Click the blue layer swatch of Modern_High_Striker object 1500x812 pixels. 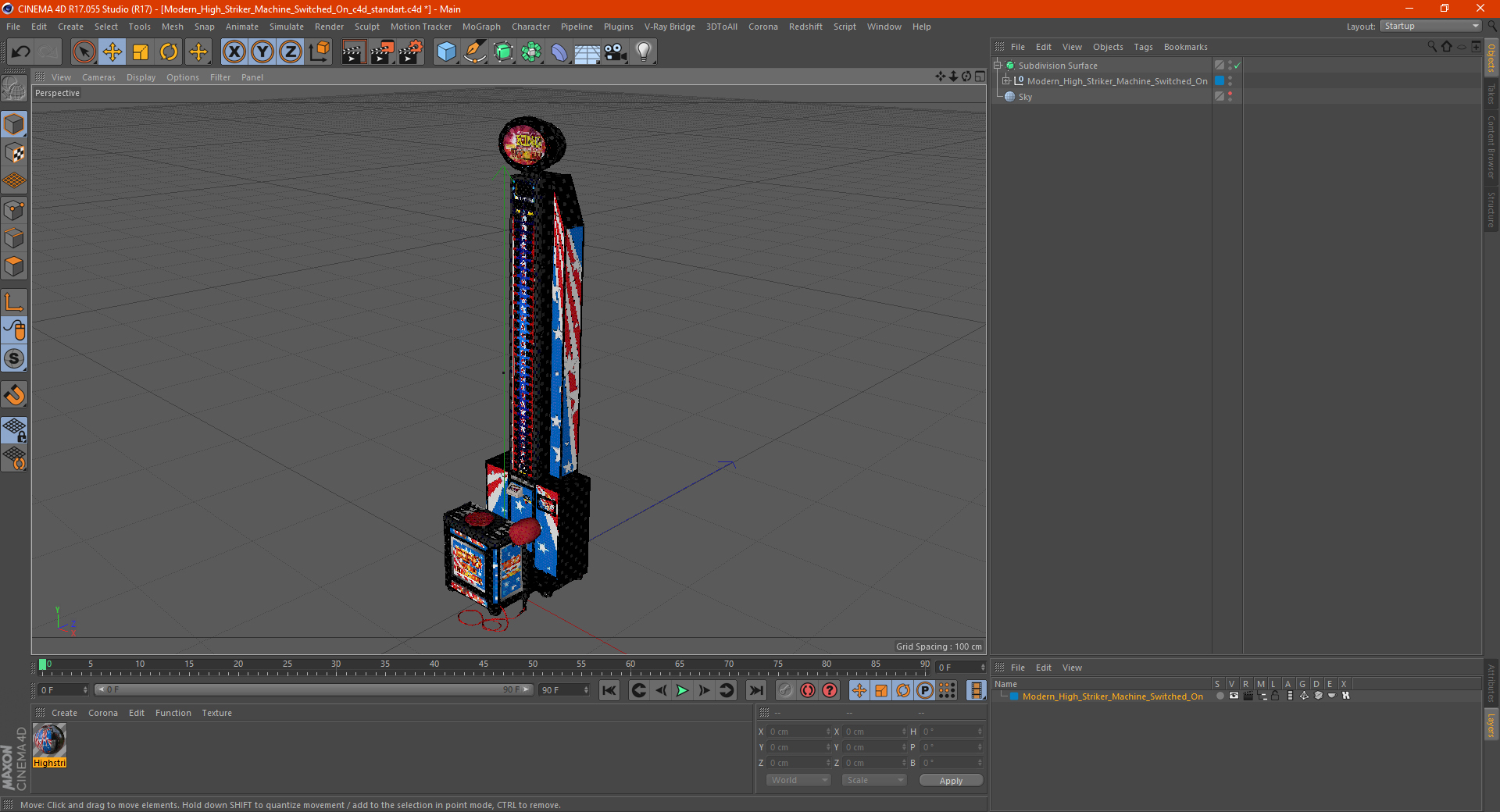pyautogui.click(x=1220, y=80)
